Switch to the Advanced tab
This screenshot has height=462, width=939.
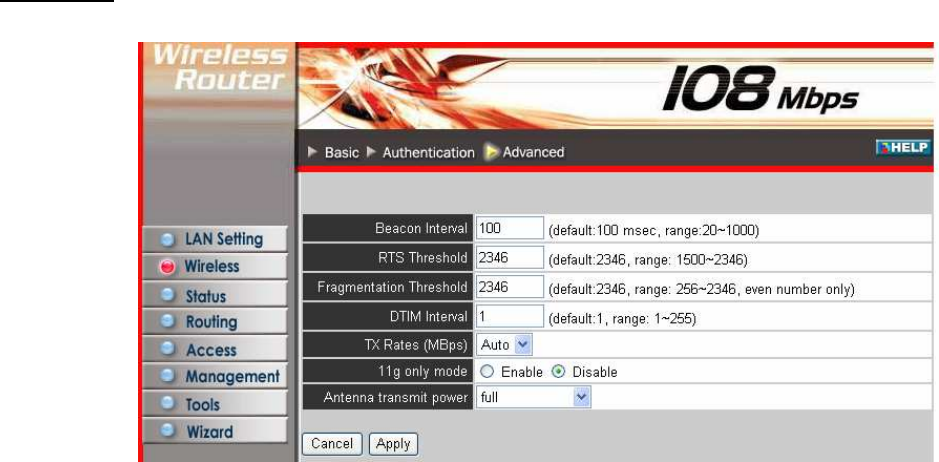(x=533, y=153)
